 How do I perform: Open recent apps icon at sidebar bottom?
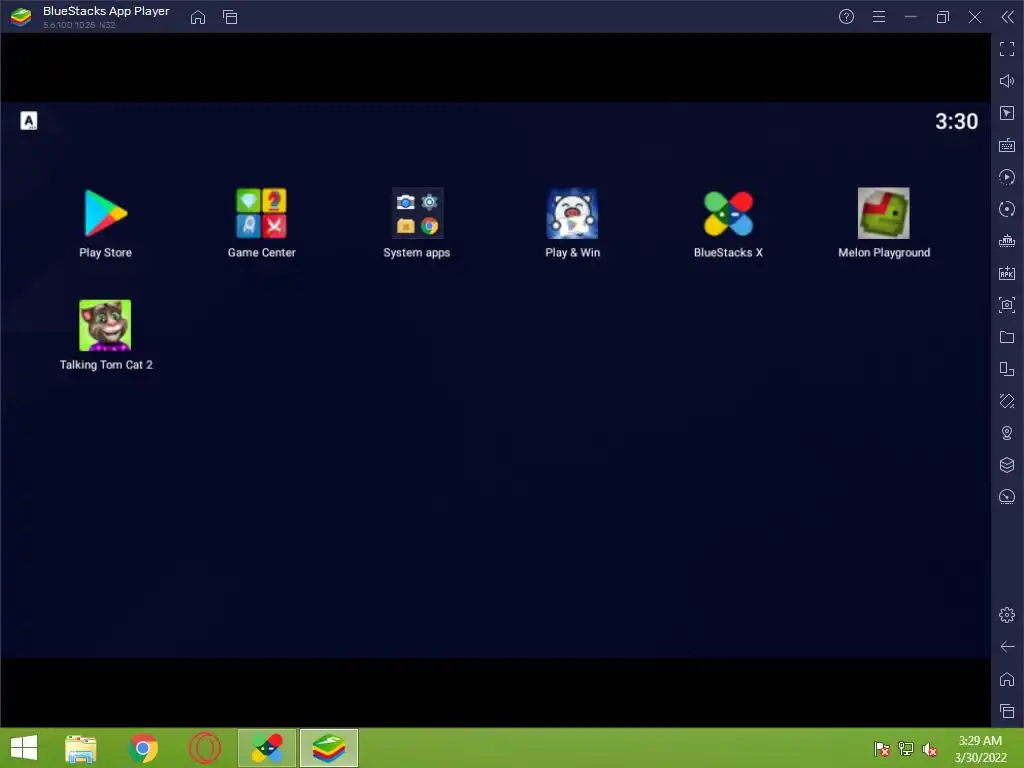click(x=1007, y=711)
